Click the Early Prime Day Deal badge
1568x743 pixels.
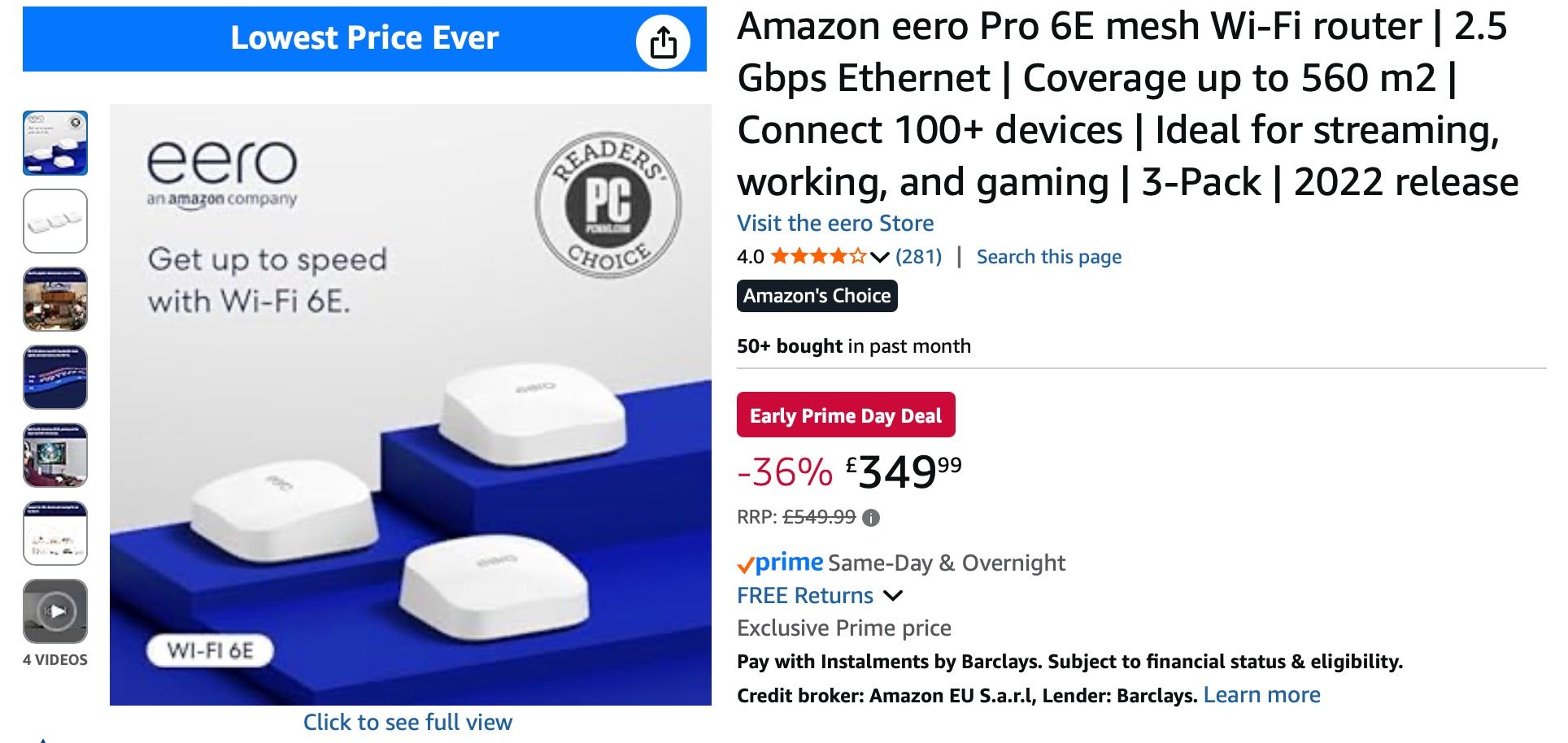pos(846,415)
